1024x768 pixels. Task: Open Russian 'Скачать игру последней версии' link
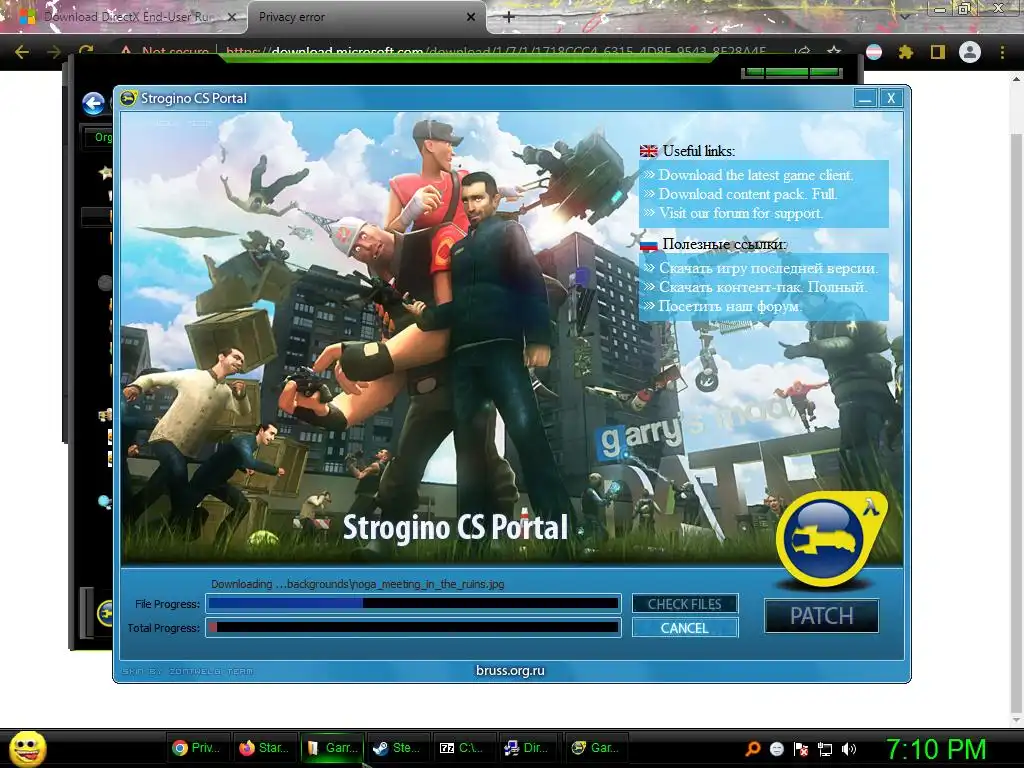click(x=768, y=268)
